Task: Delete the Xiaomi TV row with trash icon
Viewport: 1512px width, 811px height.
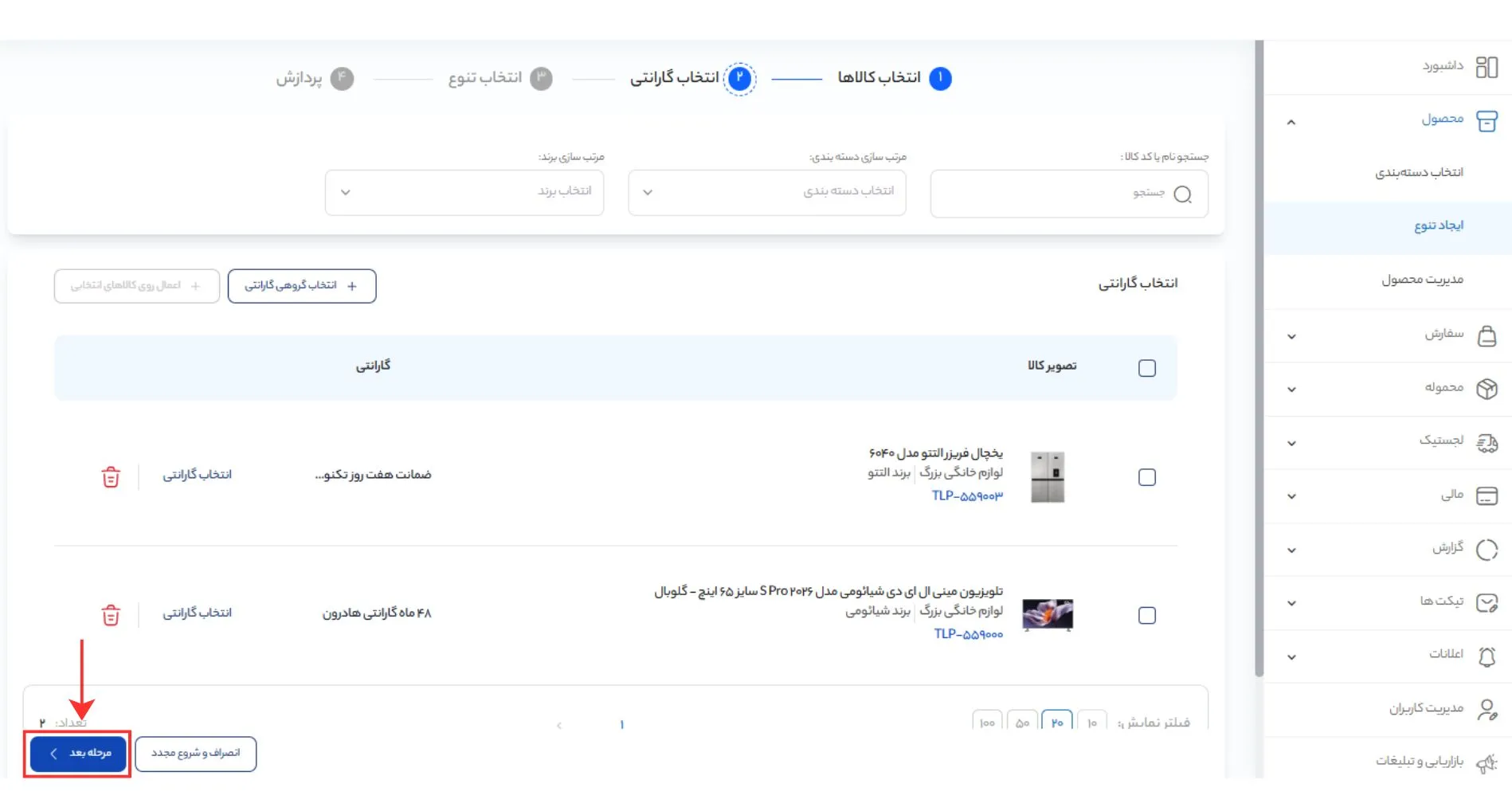Action: [111, 615]
